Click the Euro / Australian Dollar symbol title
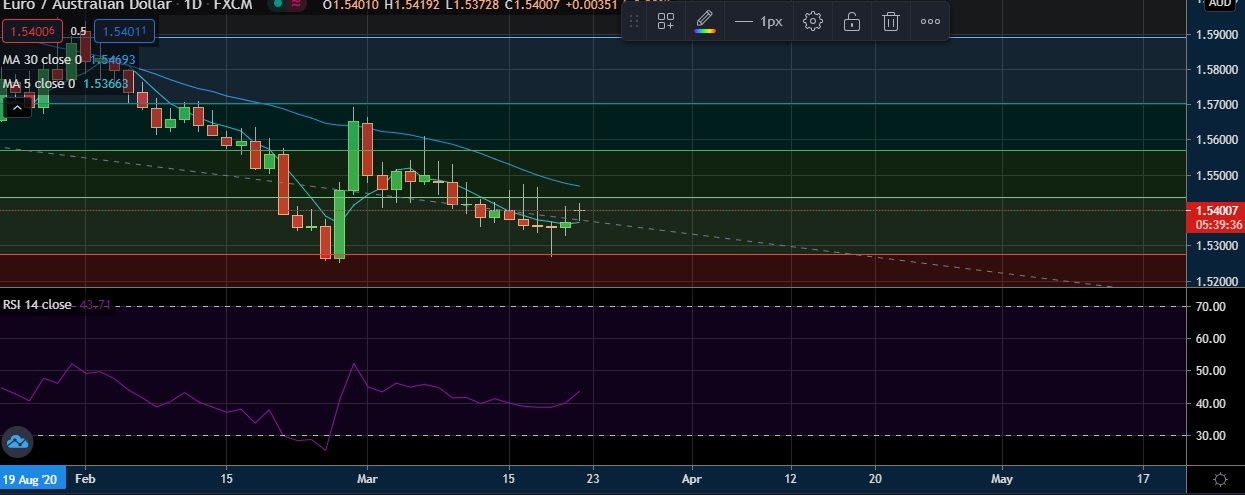 coord(84,6)
